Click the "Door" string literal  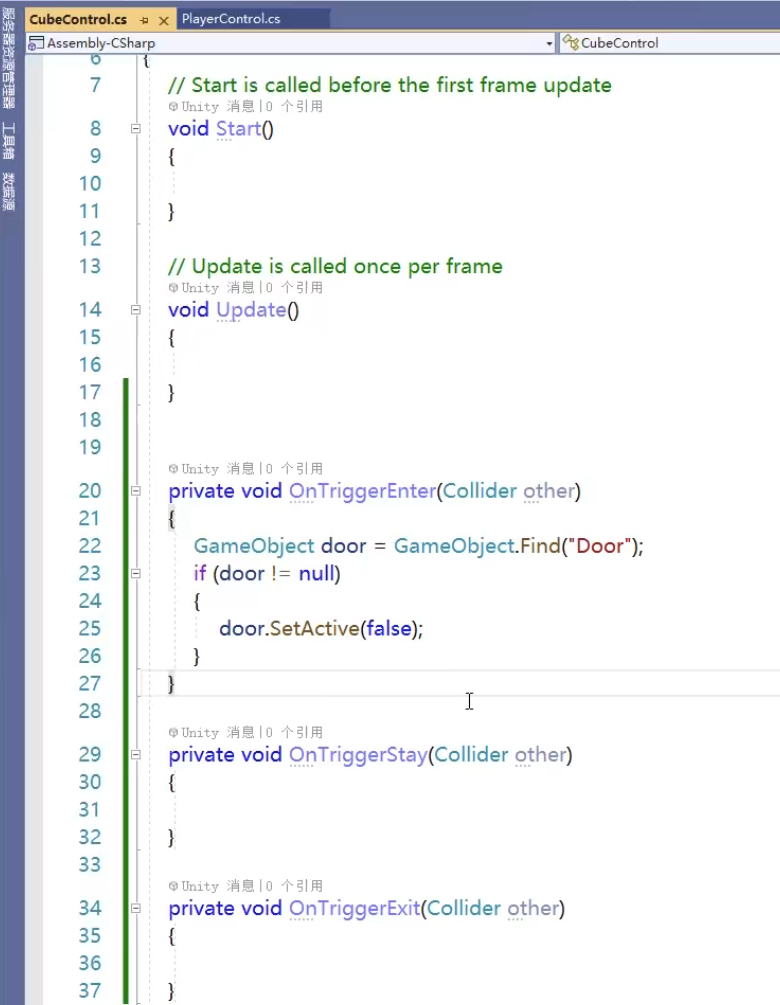(601, 546)
